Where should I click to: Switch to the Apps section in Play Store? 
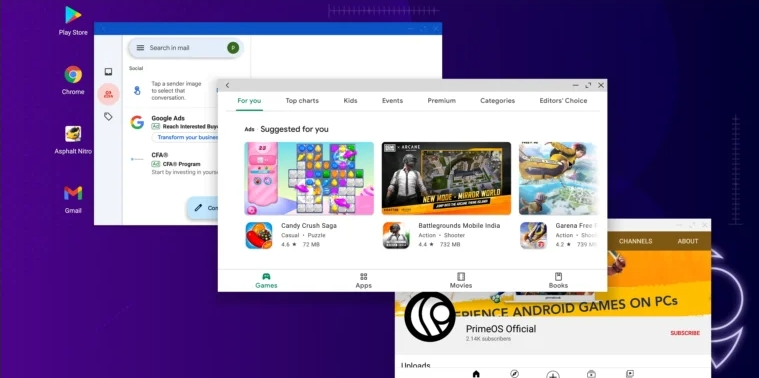[364, 280]
